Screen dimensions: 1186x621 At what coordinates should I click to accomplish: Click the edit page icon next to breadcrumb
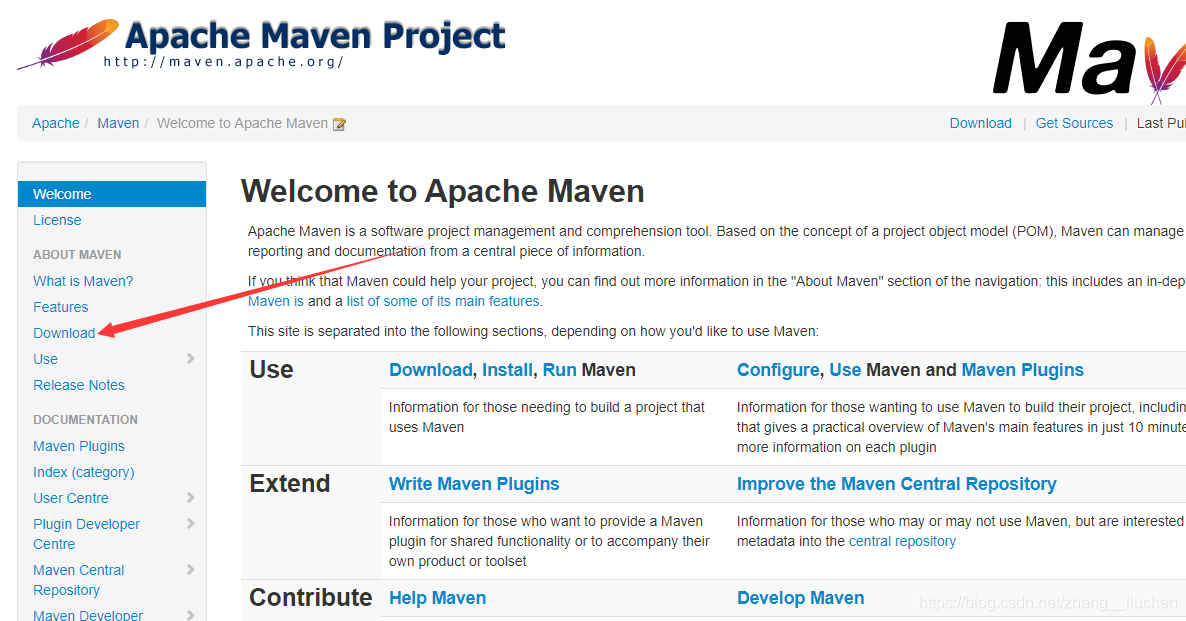340,124
